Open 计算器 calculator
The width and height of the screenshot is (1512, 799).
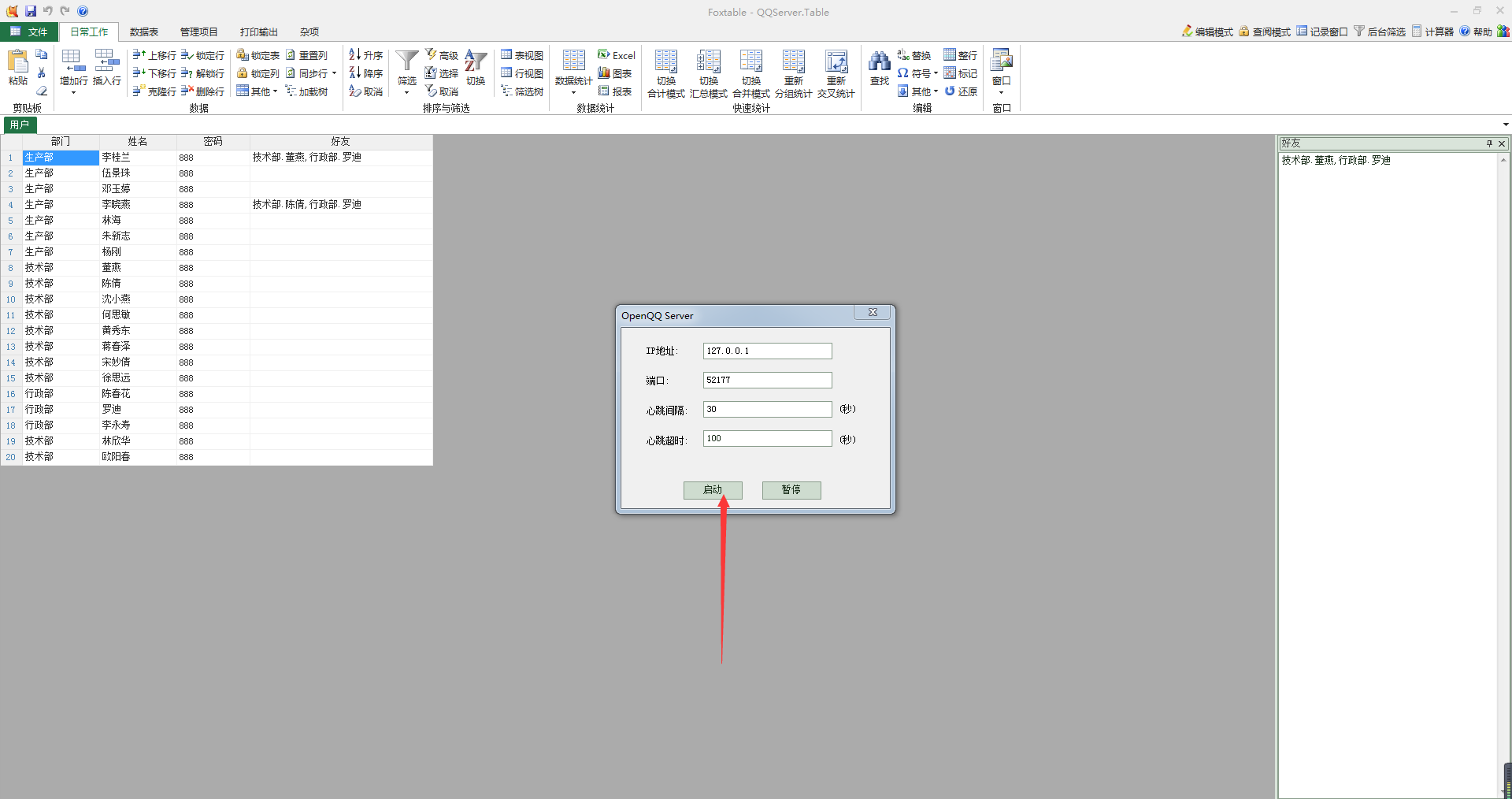[1432, 32]
